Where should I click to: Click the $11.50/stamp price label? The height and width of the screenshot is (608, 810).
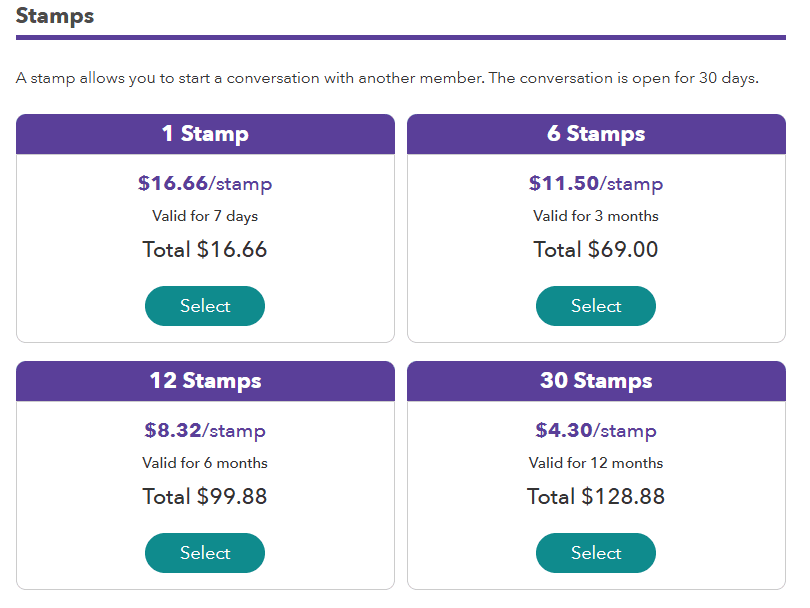tap(596, 184)
